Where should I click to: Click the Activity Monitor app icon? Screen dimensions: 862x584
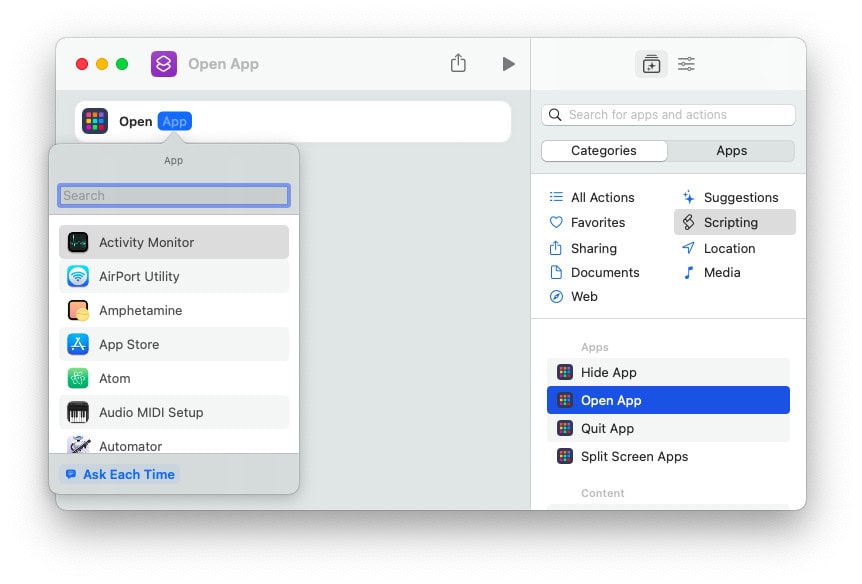pos(78,242)
